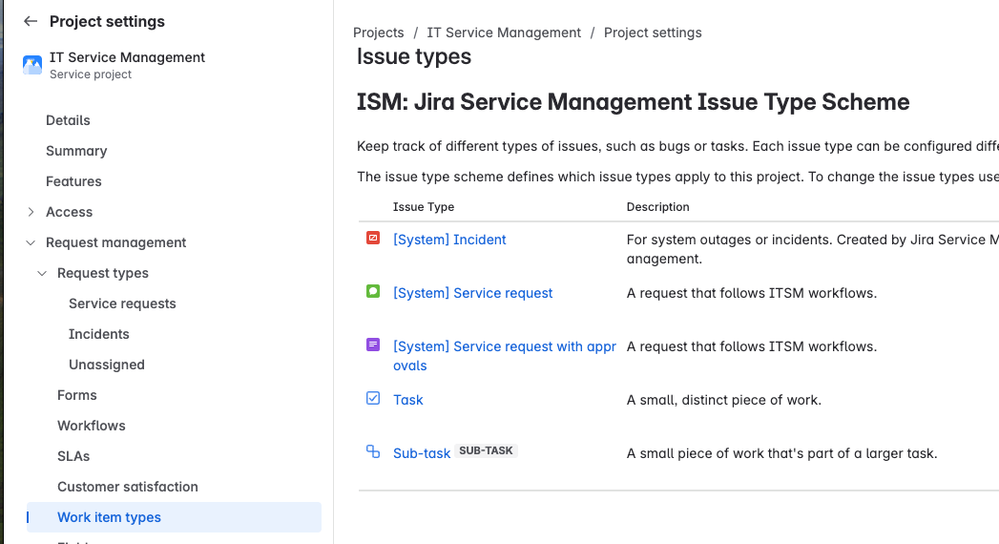The width and height of the screenshot is (999, 544).
Task: Open the Workflows settings page
Action: (91, 426)
